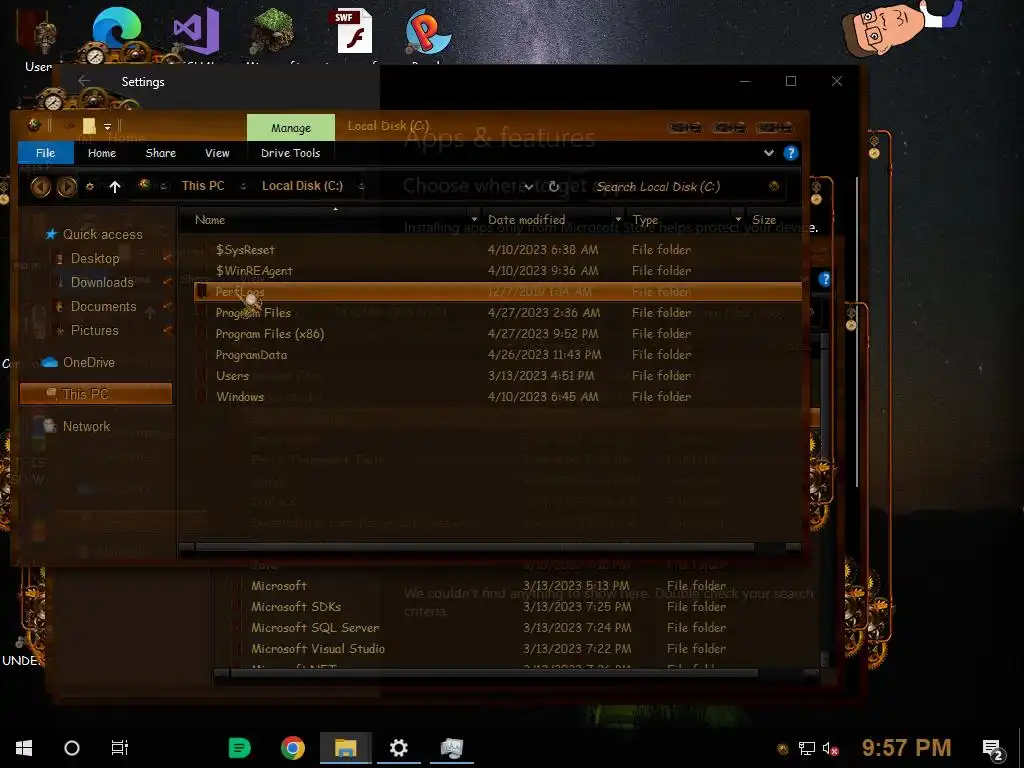Open the Date modified column filter dropdown

tap(618, 219)
